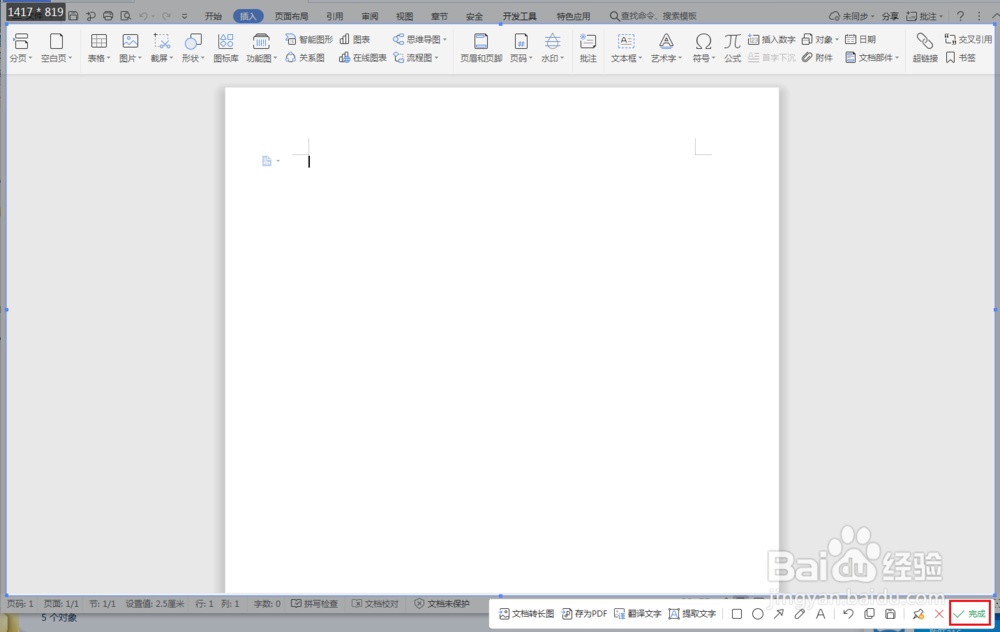Click the 完成 finish button
The image size is (1000, 632).
click(970, 614)
